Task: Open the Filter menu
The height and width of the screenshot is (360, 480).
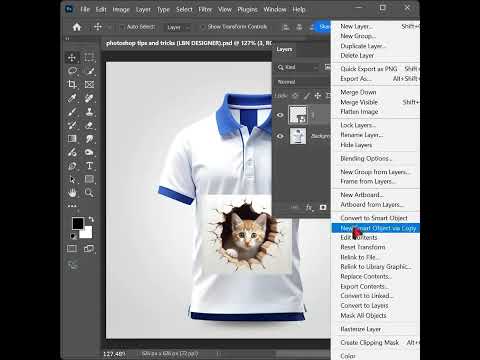Action: tap(205, 9)
